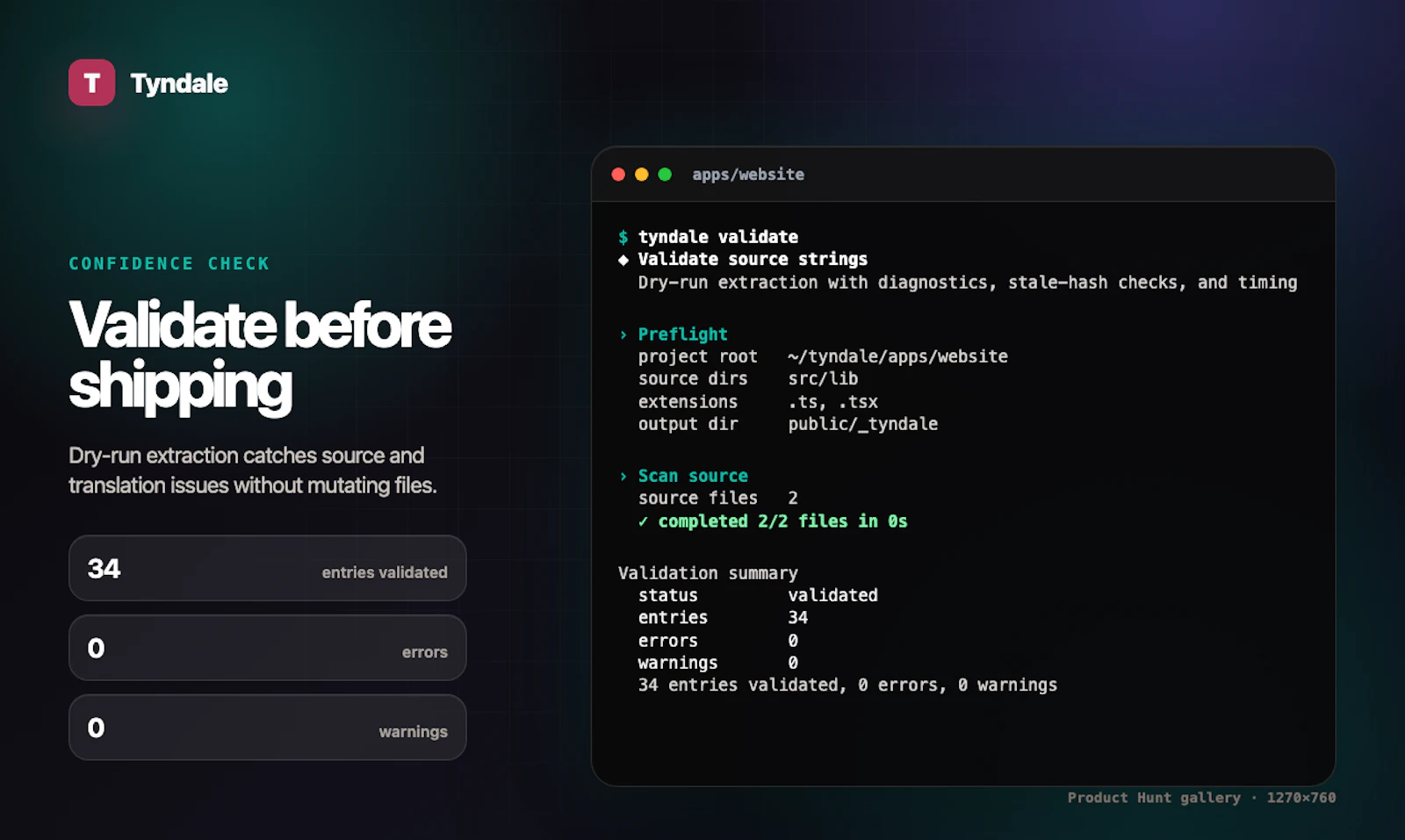Click the final '34 entries validated' summary line
This screenshot has width=1405, height=840.
847,685
